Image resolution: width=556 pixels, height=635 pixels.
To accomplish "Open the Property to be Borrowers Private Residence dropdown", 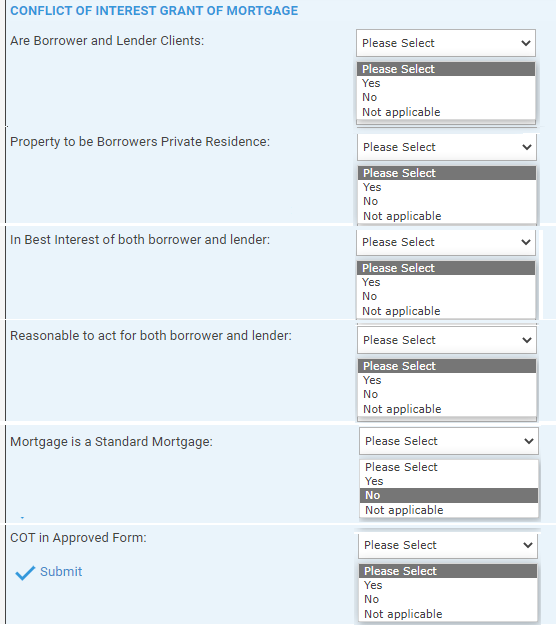I will coord(447,147).
